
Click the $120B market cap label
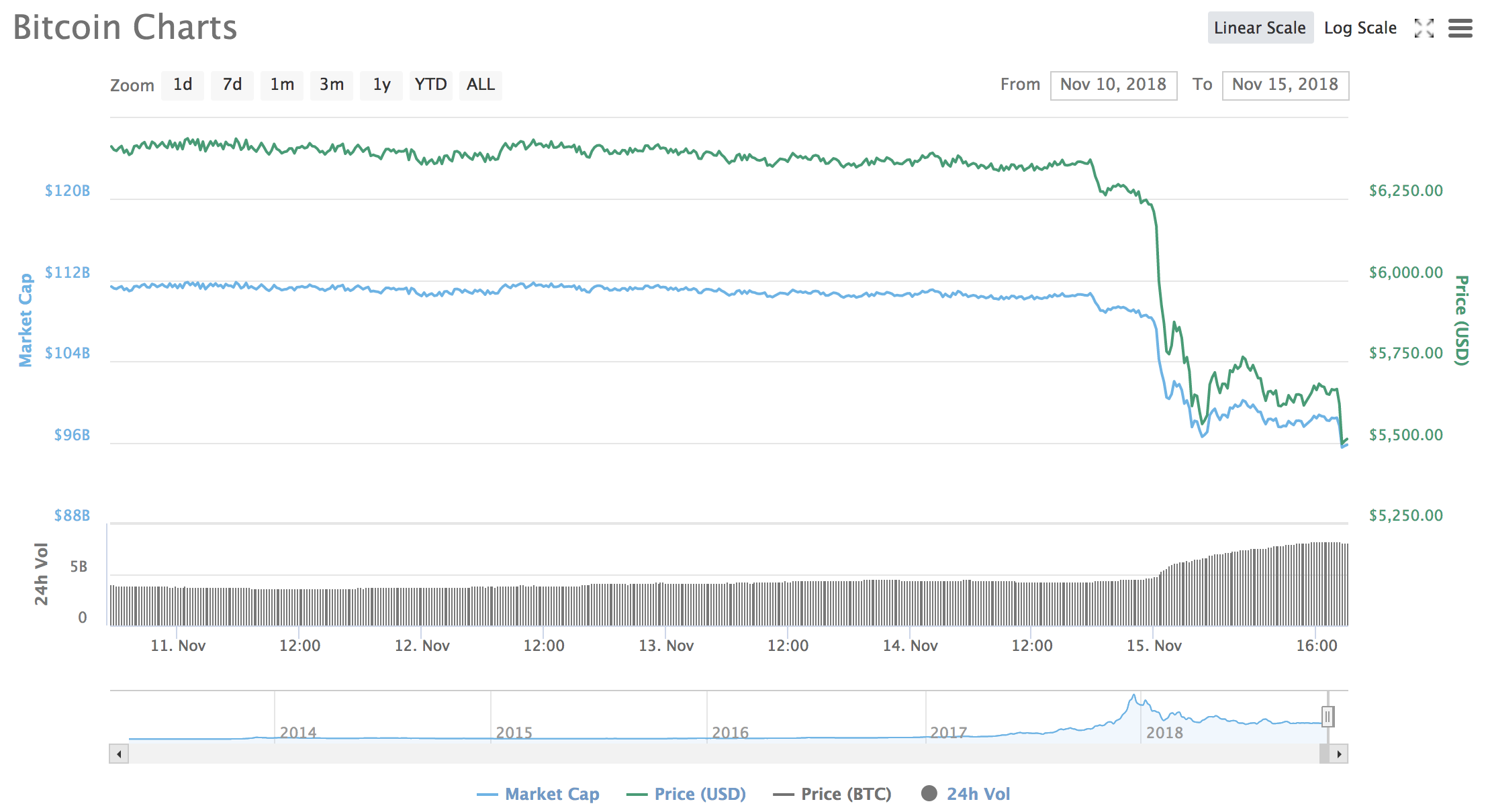pyautogui.click(x=67, y=191)
